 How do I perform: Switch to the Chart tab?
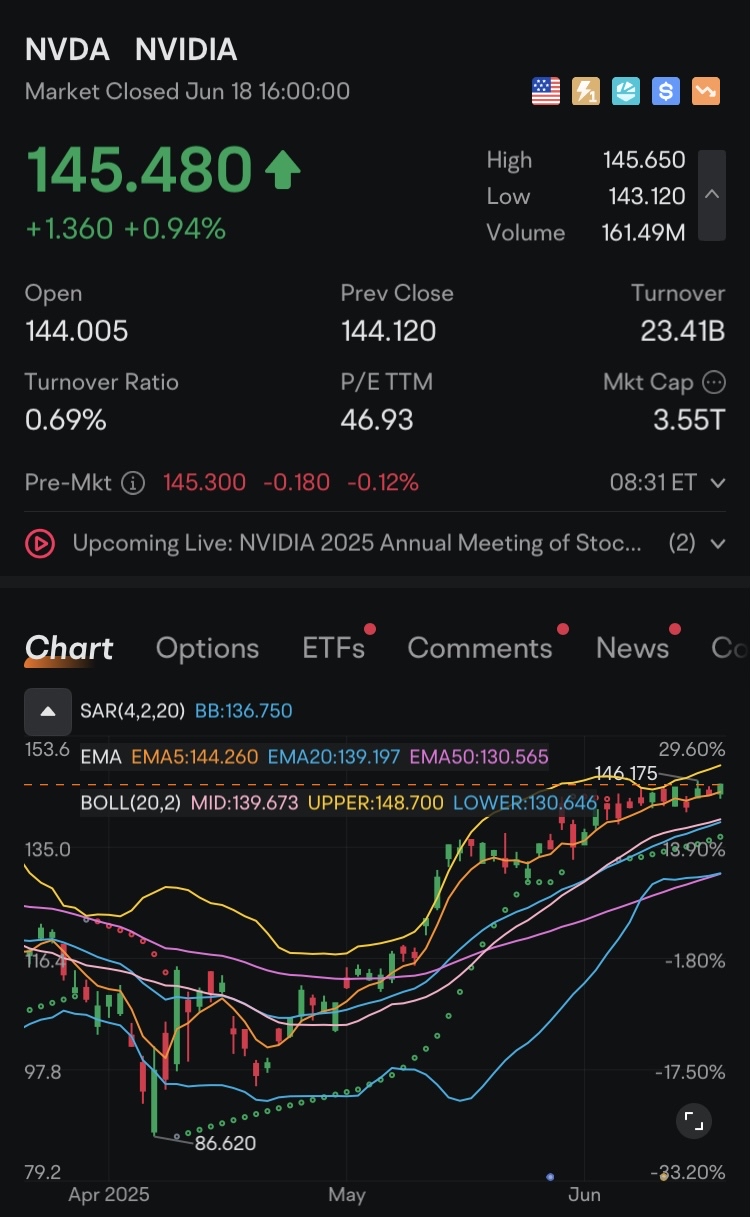69,648
